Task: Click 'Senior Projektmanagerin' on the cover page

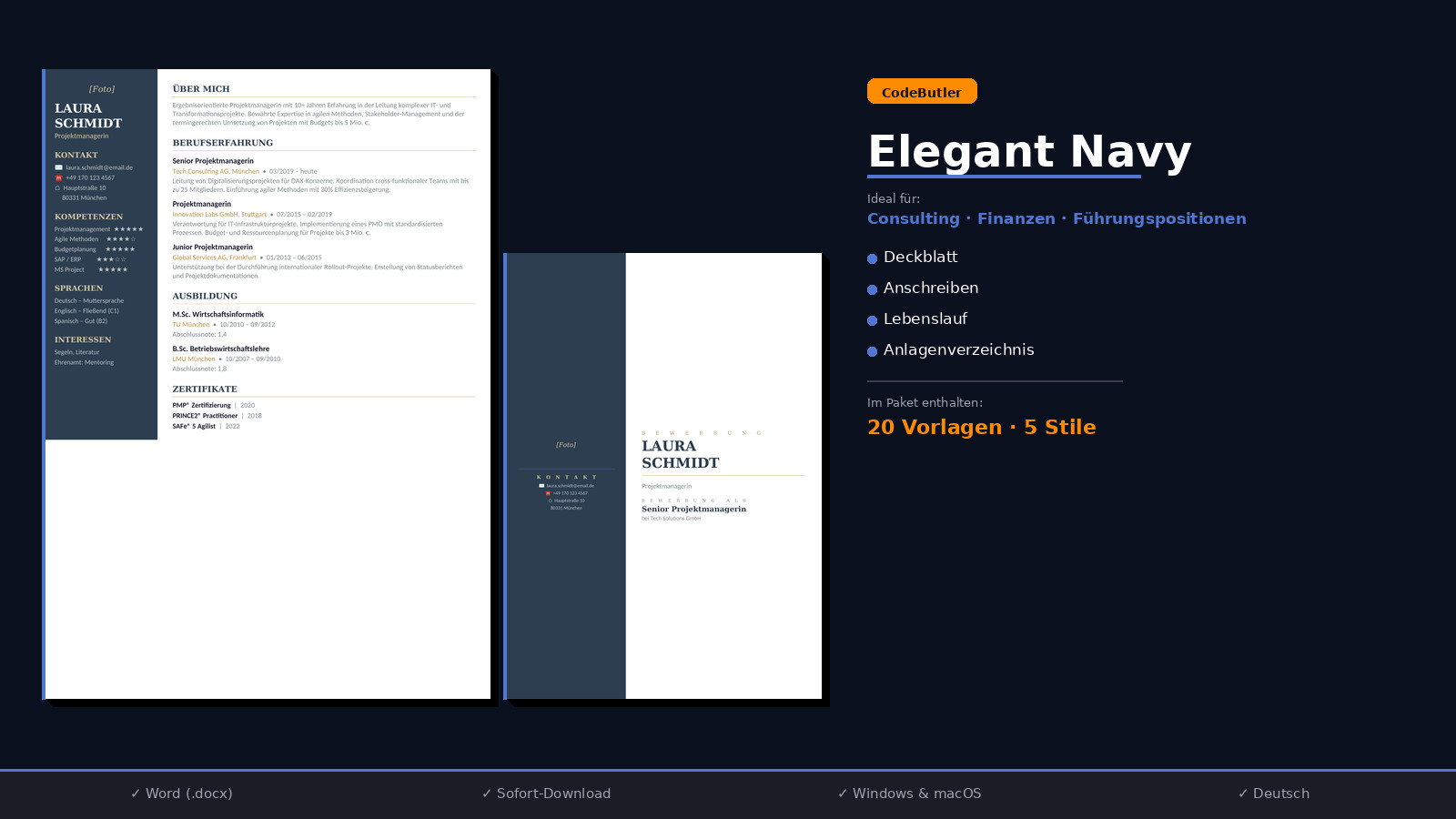Action: coord(693,509)
